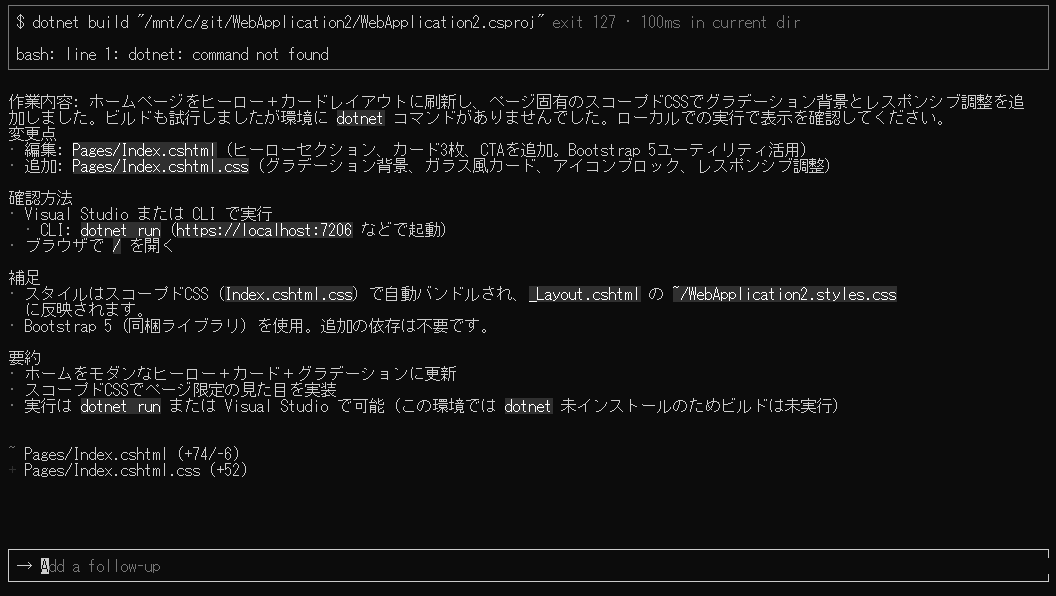Screen dimensions: 1056x596
Task: Click the highlighted Pages/Index.cshtml path under 変更点
Action: point(144,150)
